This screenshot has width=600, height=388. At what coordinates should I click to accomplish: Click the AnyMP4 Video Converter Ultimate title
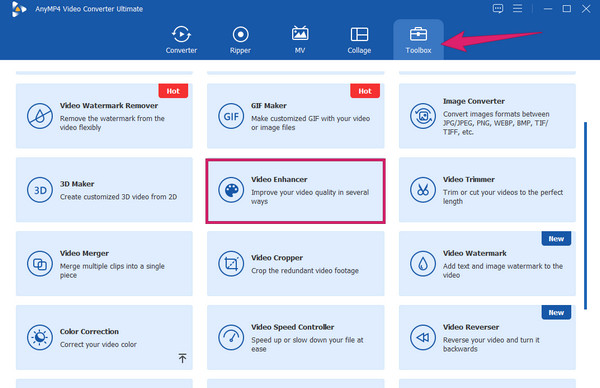89,9
